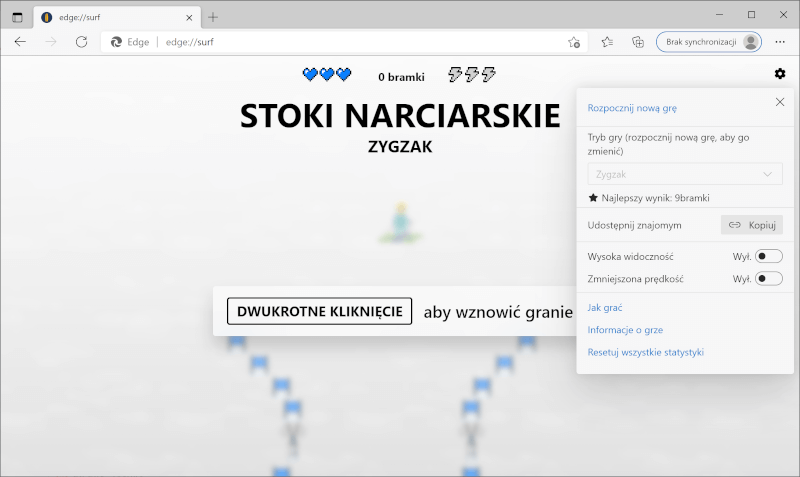Click the Kopiuj share button
Screen dimensions: 800x477
pos(752,225)
